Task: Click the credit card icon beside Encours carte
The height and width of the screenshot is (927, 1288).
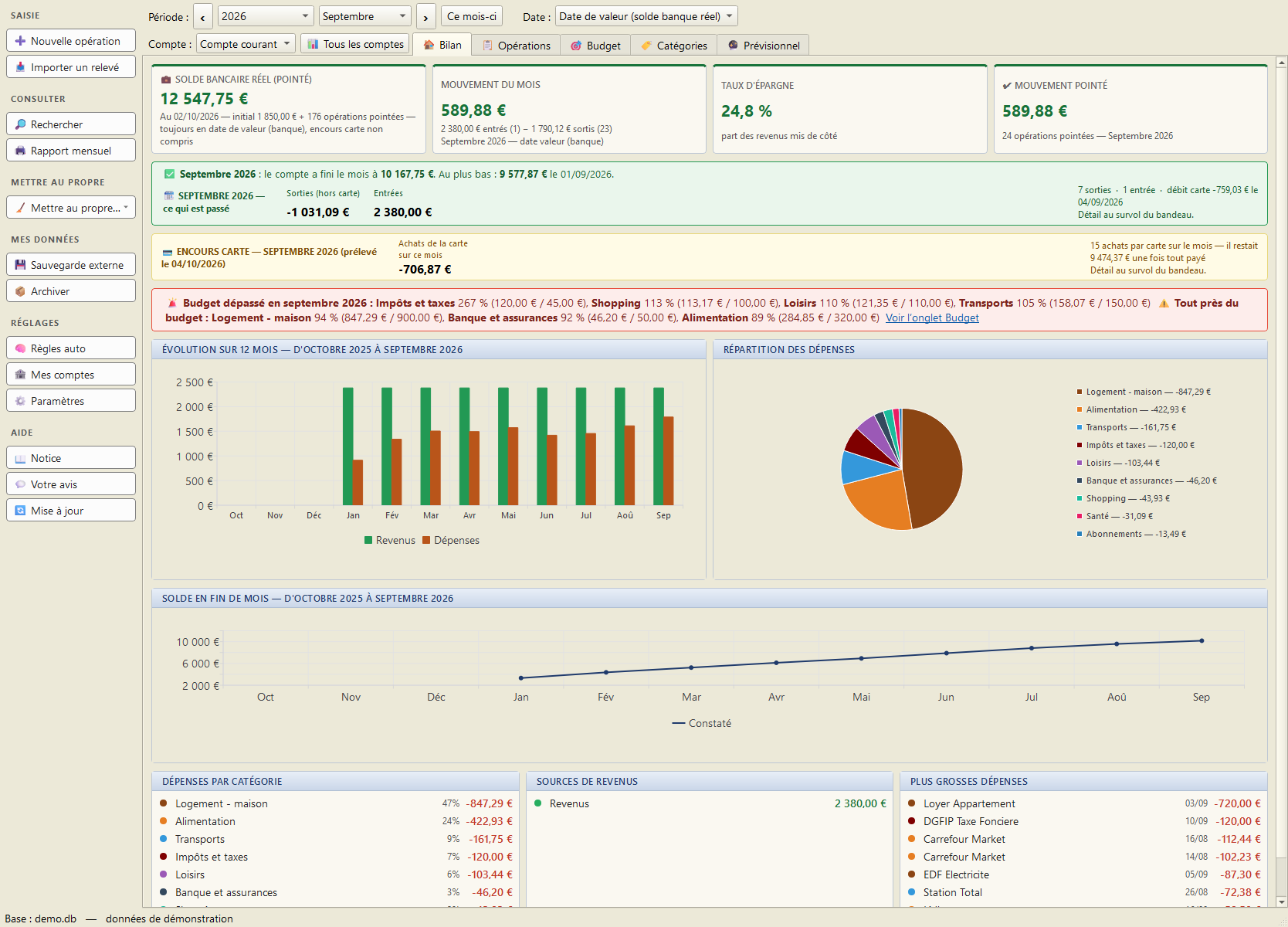Action: (x=167, y=253)
